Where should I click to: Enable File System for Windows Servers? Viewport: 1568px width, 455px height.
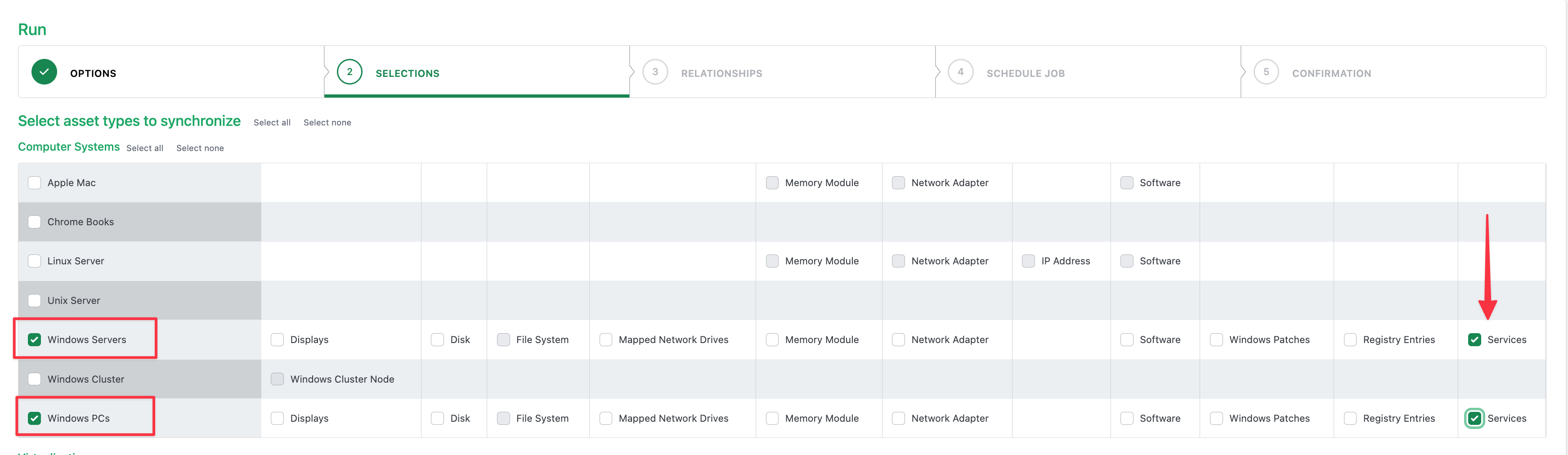pyautogui.click(x=503, y=339)
